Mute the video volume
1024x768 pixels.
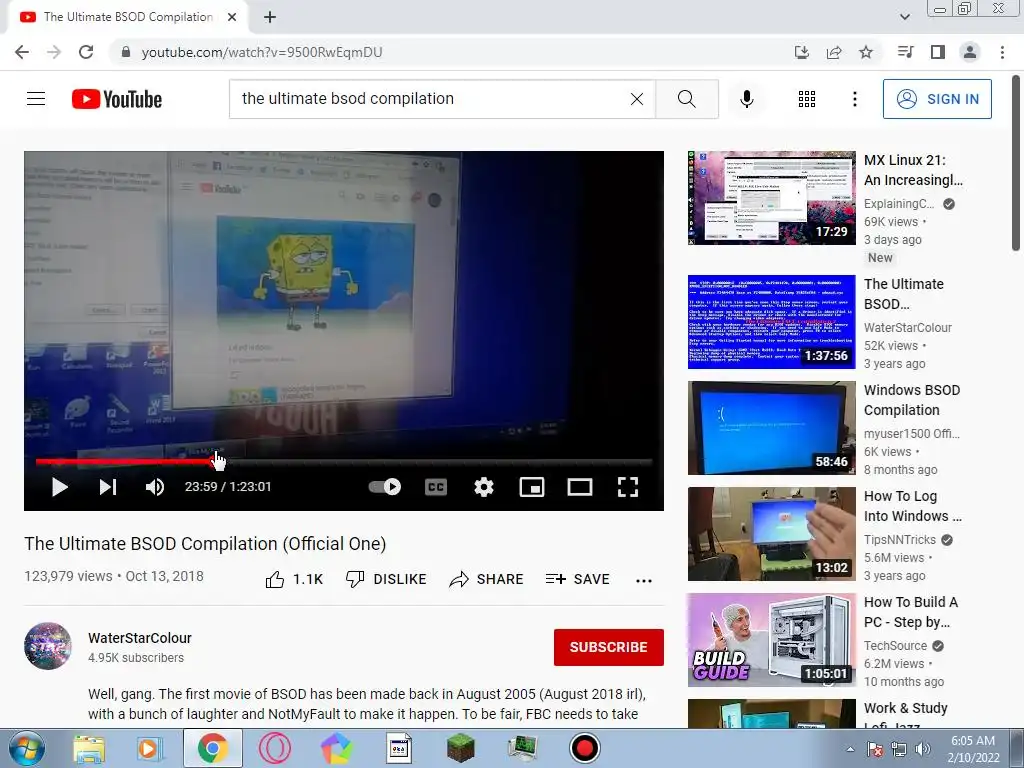(155, 487)
